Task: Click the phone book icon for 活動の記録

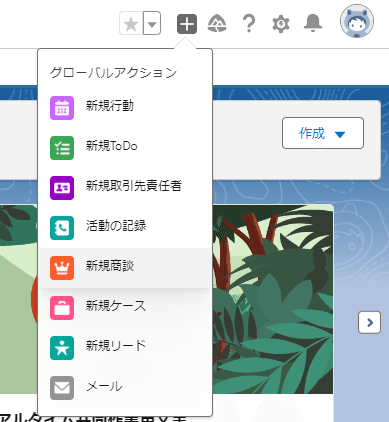Action: (62, 228)
